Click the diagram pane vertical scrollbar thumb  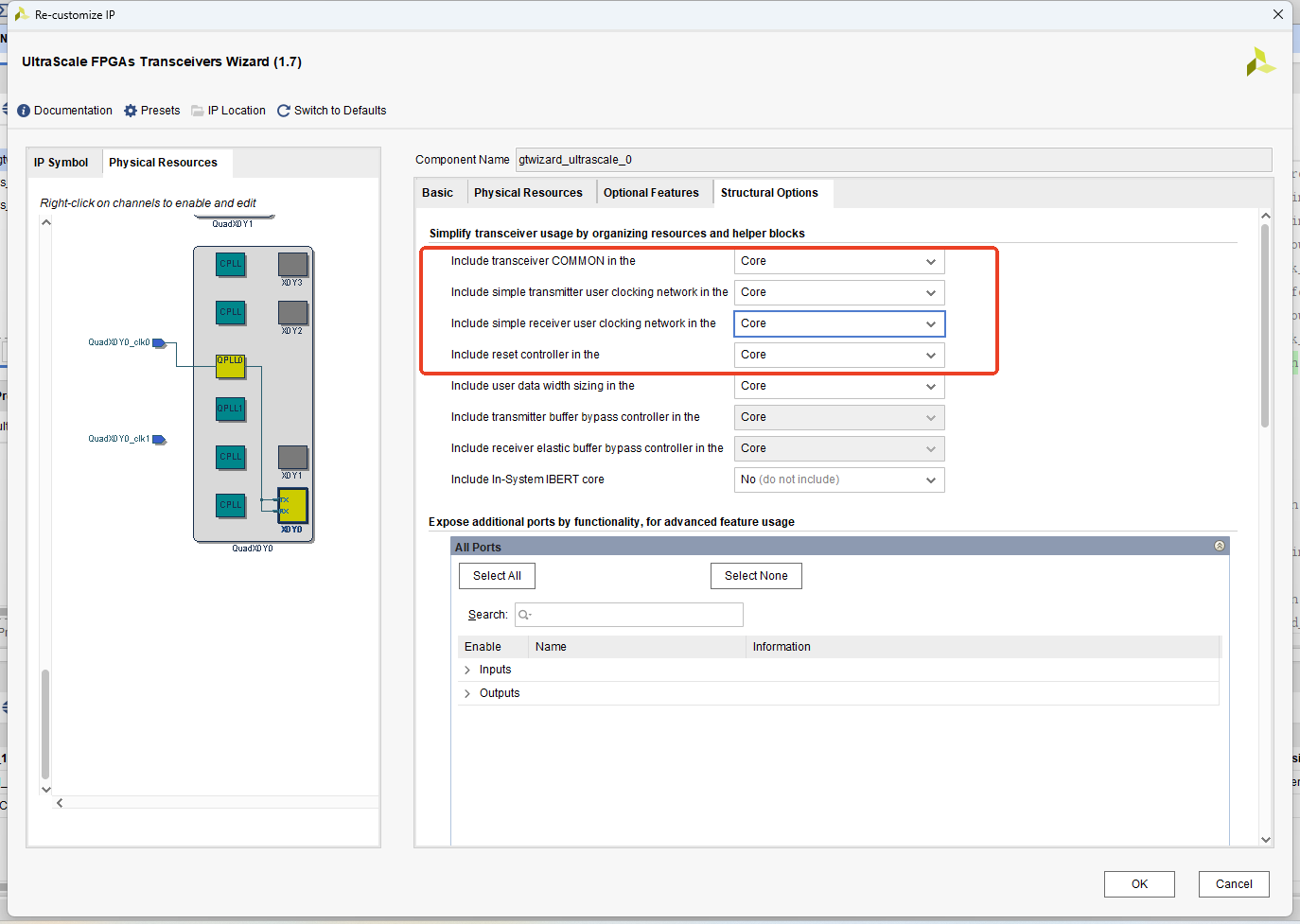point(45,724)
